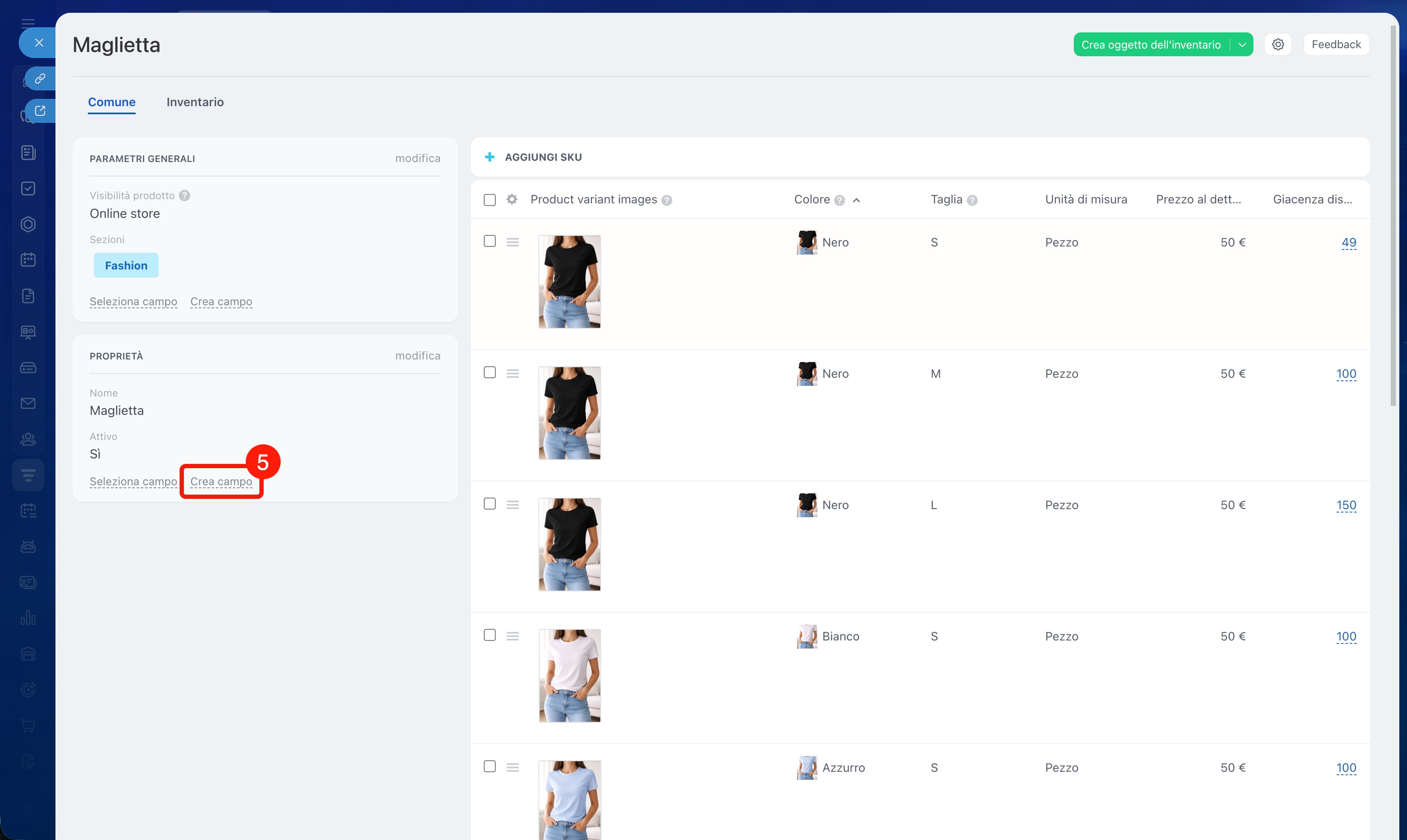The height and width of the screenshot is (840, 1407).
Task: Click the copy link icon in left panel
Action: 40,78
